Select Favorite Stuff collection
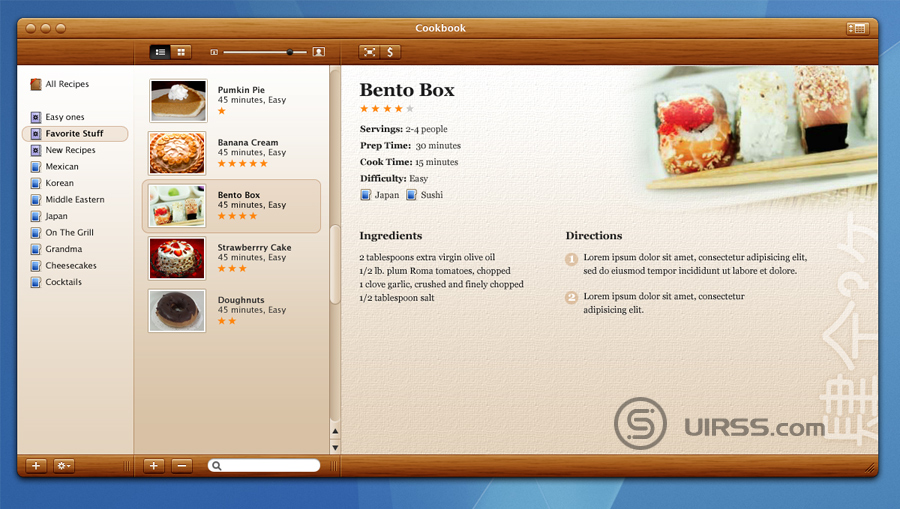This screenshot has width=900, height=509. 75,134
